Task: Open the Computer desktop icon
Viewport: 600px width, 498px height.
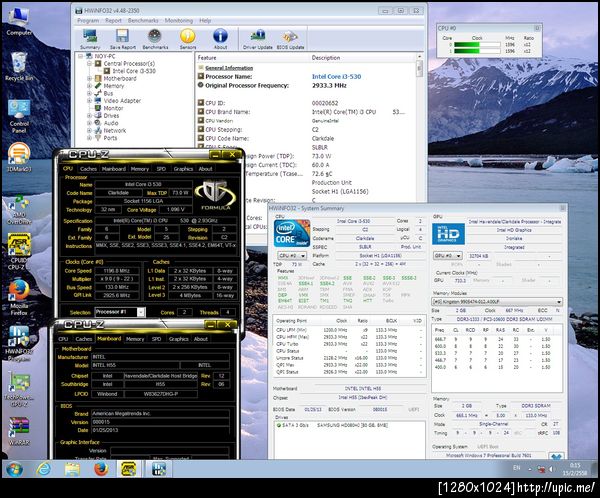Action: coord(19,22)
